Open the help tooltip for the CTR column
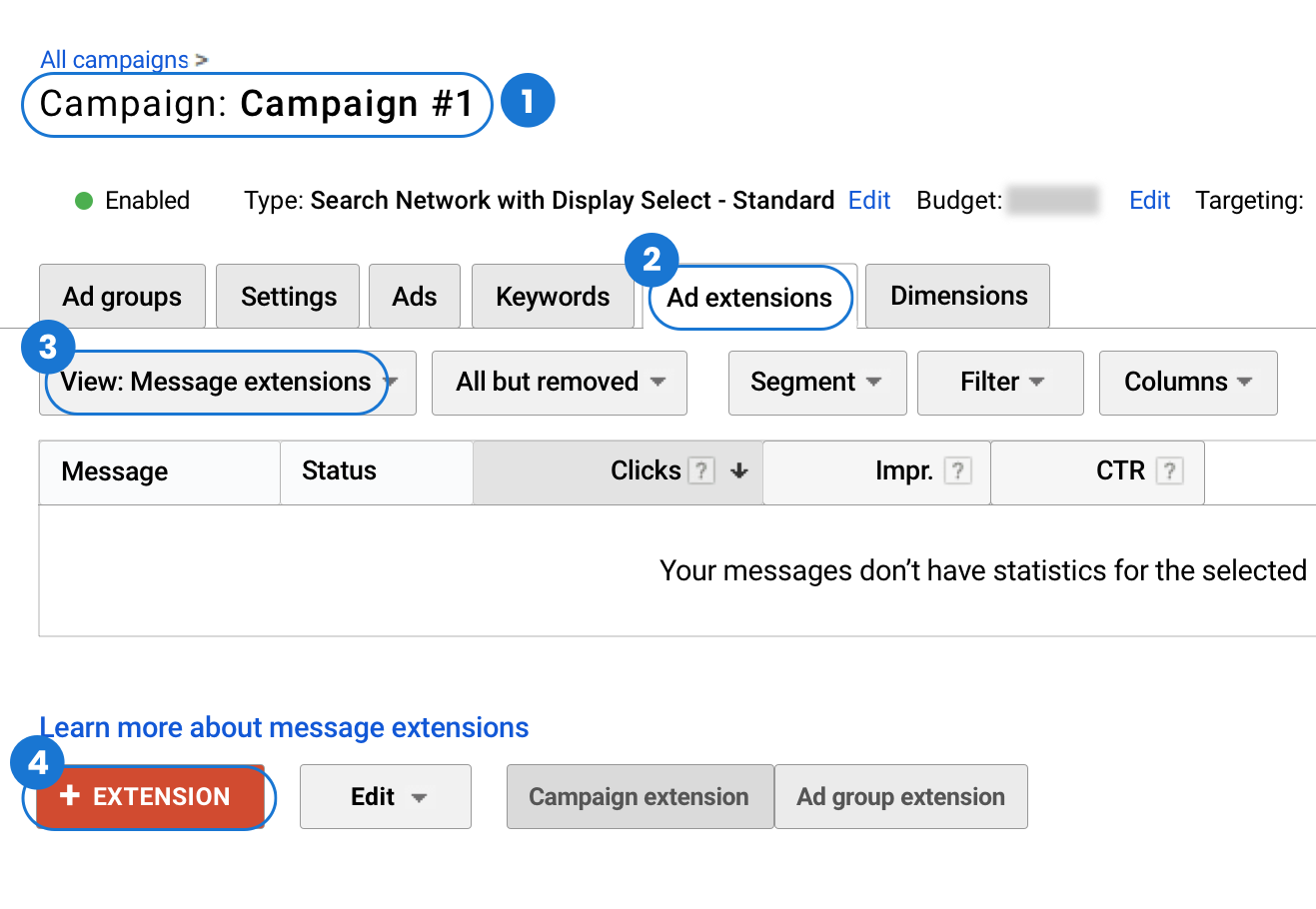Image resolution: width=1316 pixels, height=909 pixels. [x=1171, y=470]
